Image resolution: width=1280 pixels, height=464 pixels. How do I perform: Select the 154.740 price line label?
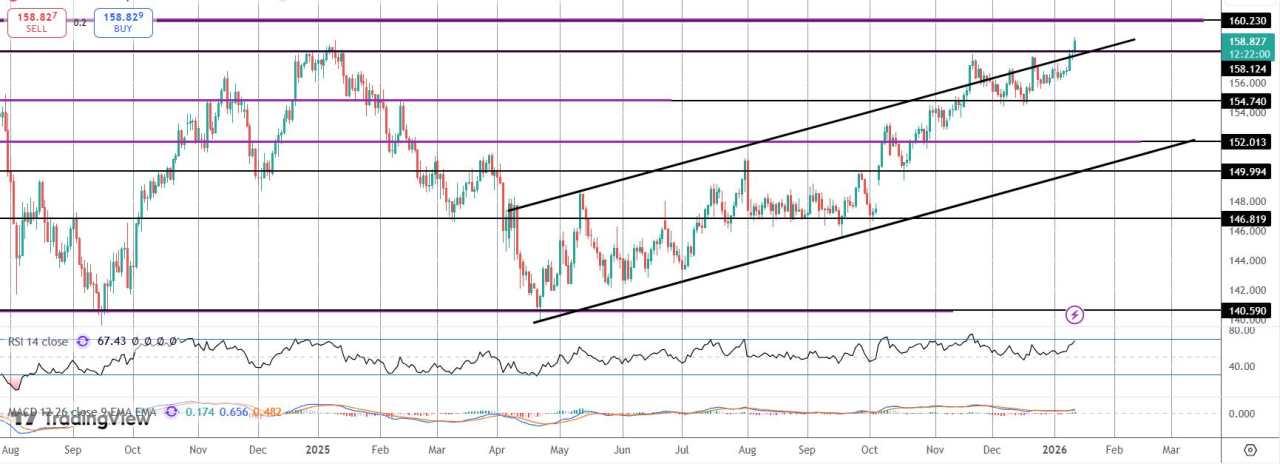[x=1247, y=102]
